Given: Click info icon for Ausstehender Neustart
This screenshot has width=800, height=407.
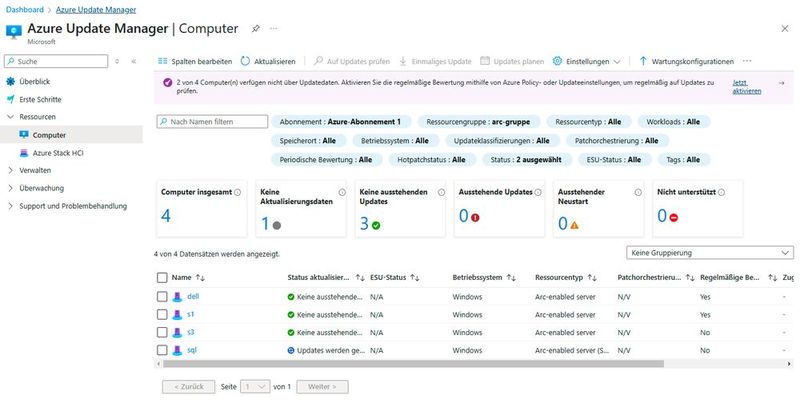Looking at the screenshot, I should [638, 192].
